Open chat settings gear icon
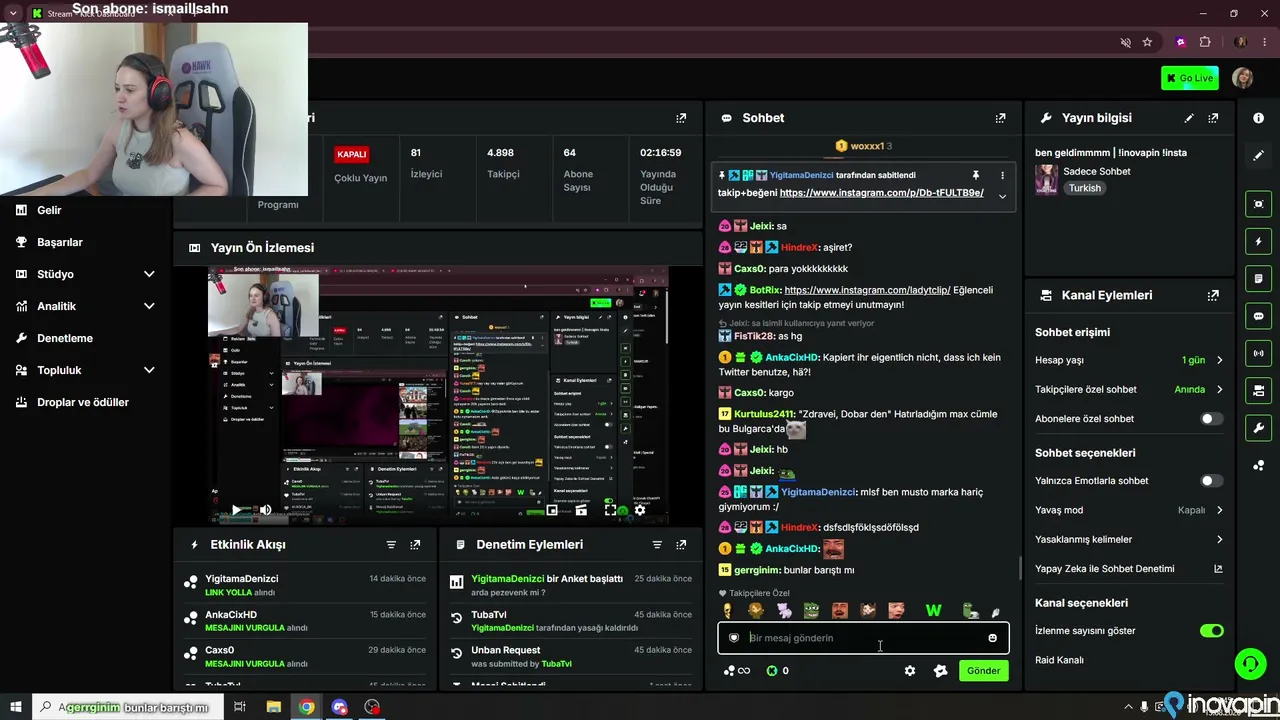This screenshot has width=1280, height=720. click(909, 671)
